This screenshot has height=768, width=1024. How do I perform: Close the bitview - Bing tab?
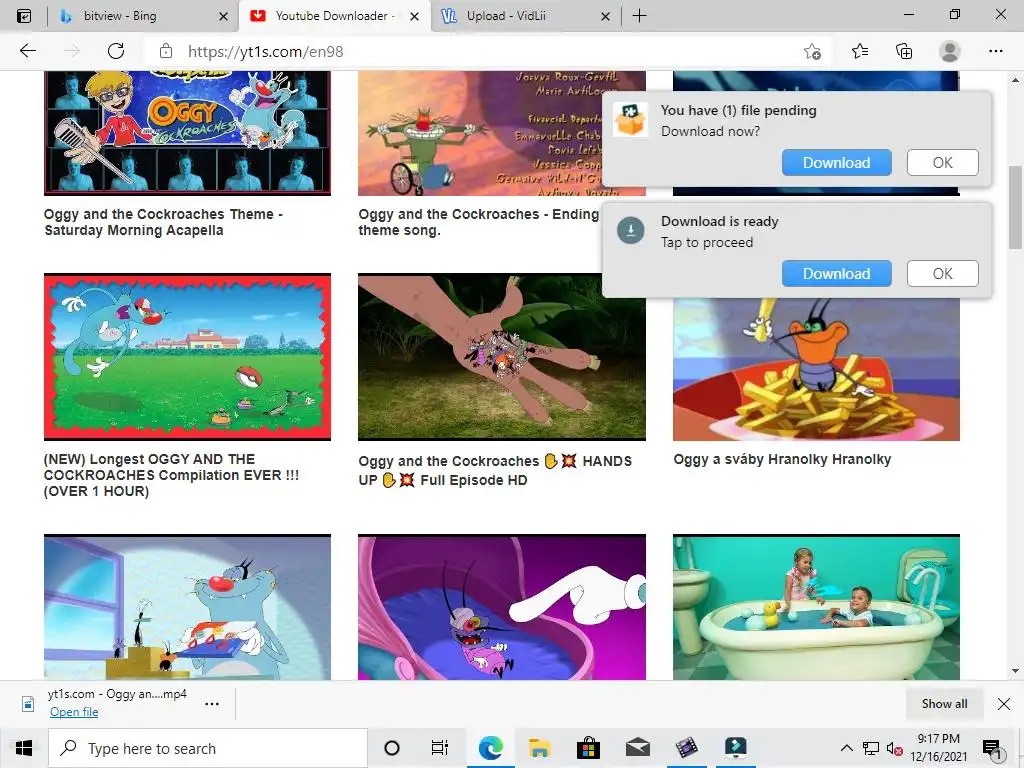(223, 16)
